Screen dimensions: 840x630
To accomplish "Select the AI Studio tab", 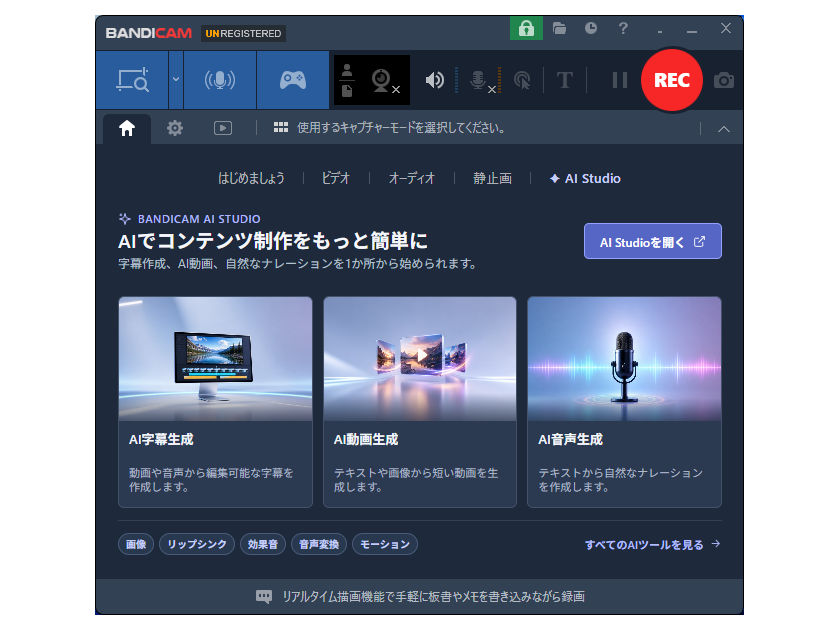I will 585,178.
